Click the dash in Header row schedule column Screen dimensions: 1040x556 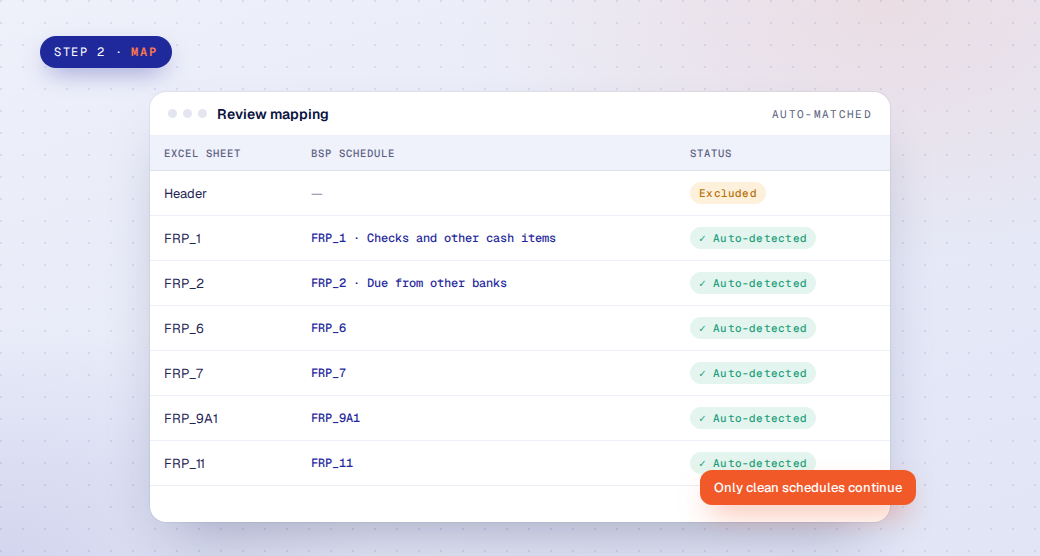[317, 194]
